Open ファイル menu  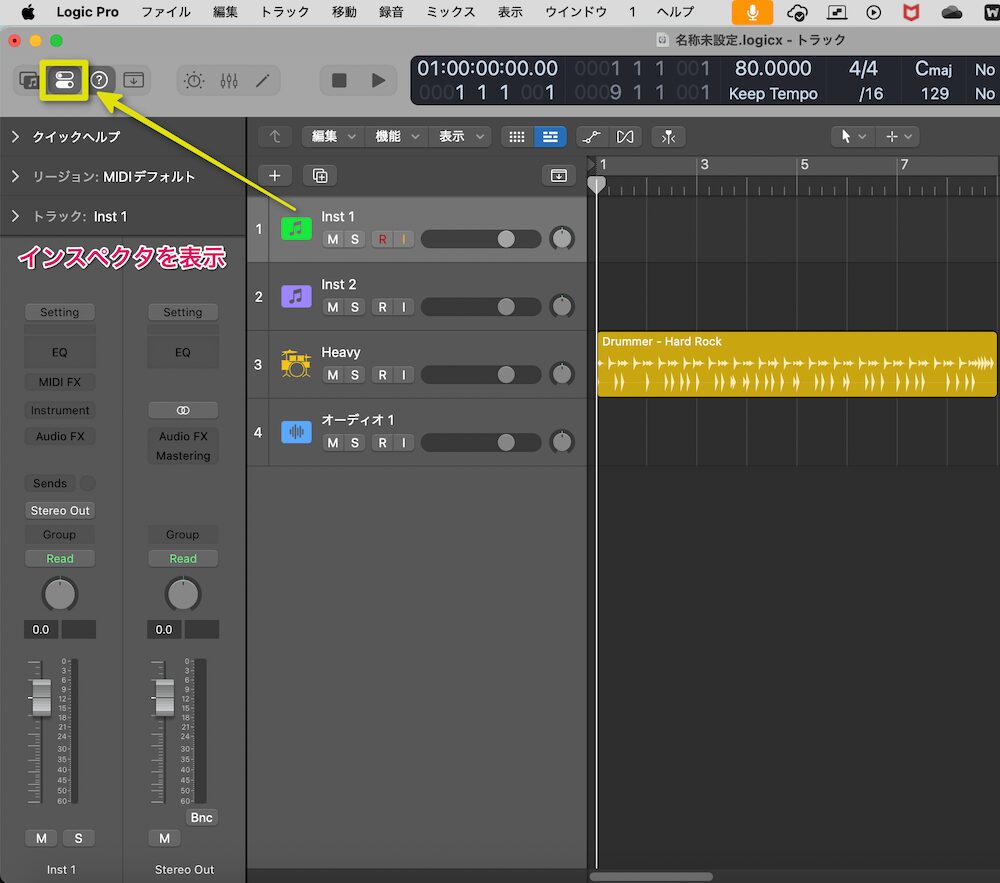click(x=166, y=12)
